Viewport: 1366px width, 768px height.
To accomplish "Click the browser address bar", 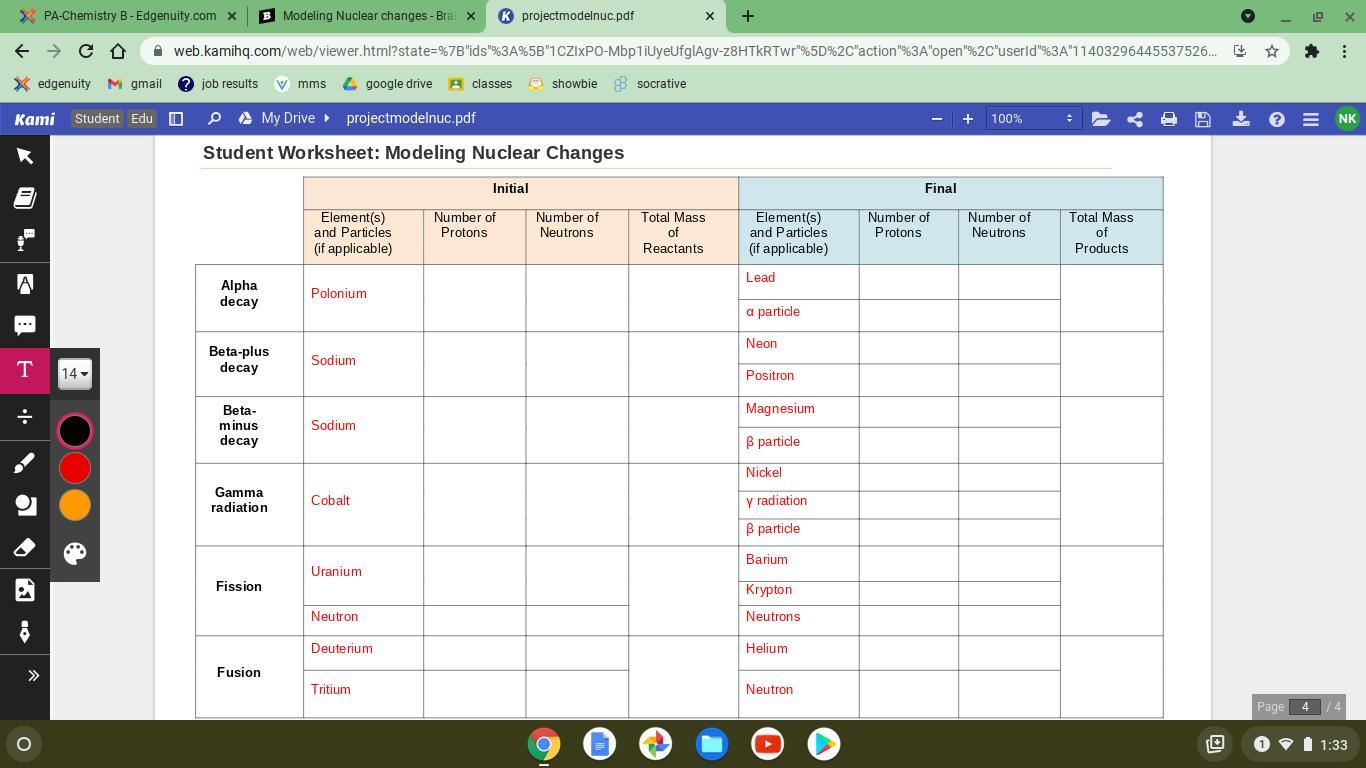I will (695, 51).
